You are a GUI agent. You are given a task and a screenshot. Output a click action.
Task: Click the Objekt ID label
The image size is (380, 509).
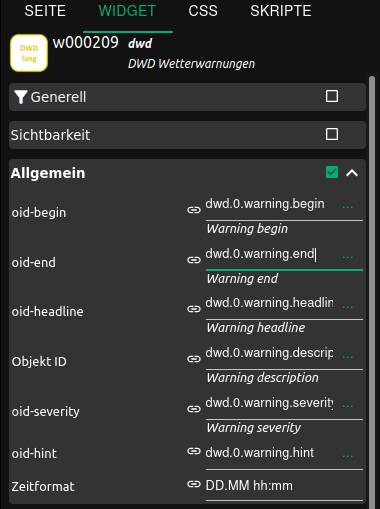tap(39, 362)
